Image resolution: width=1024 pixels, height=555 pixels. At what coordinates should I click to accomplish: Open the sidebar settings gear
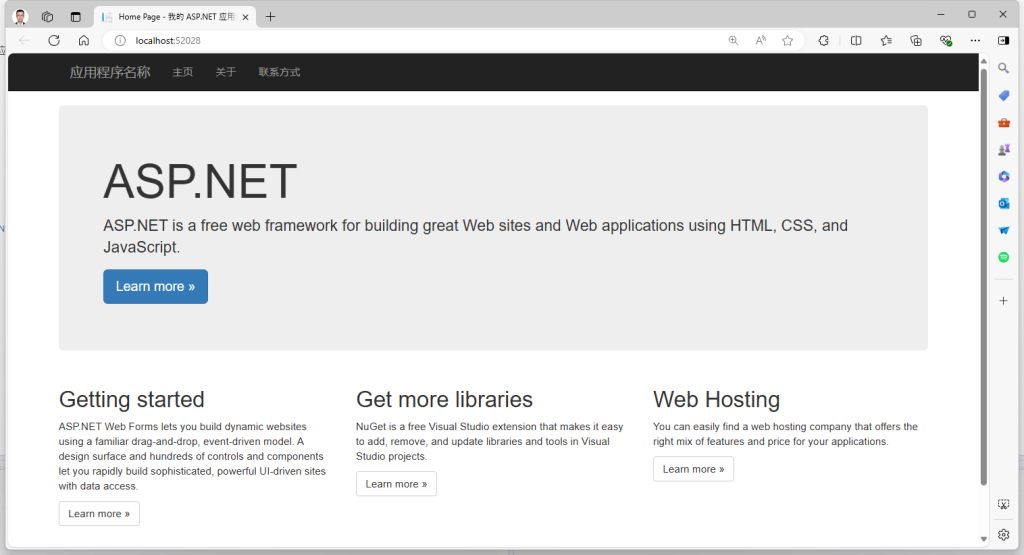click(x=1004, y=534)
